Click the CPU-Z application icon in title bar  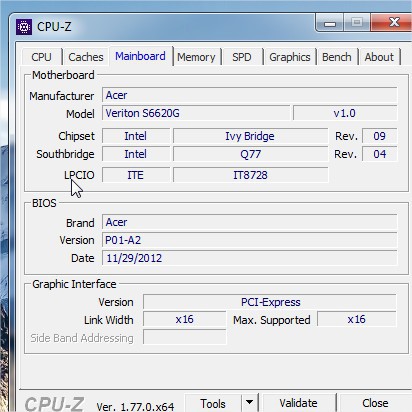[x=24, y=27]
